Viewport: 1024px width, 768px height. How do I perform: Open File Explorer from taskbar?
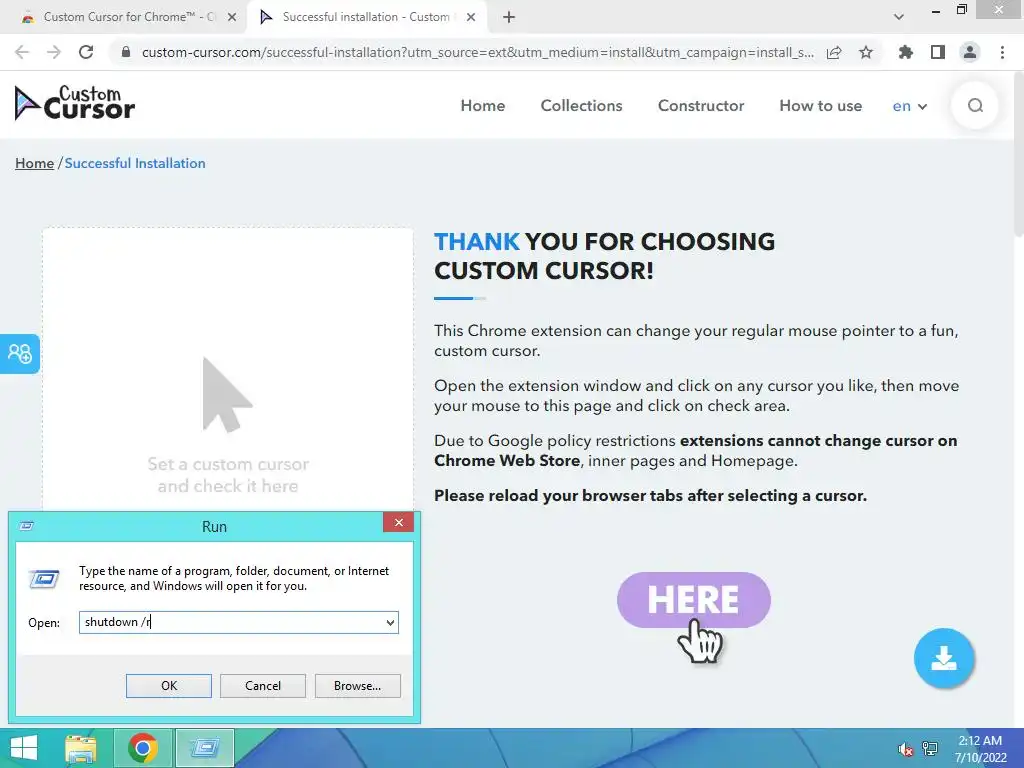(x=81, y=748)
